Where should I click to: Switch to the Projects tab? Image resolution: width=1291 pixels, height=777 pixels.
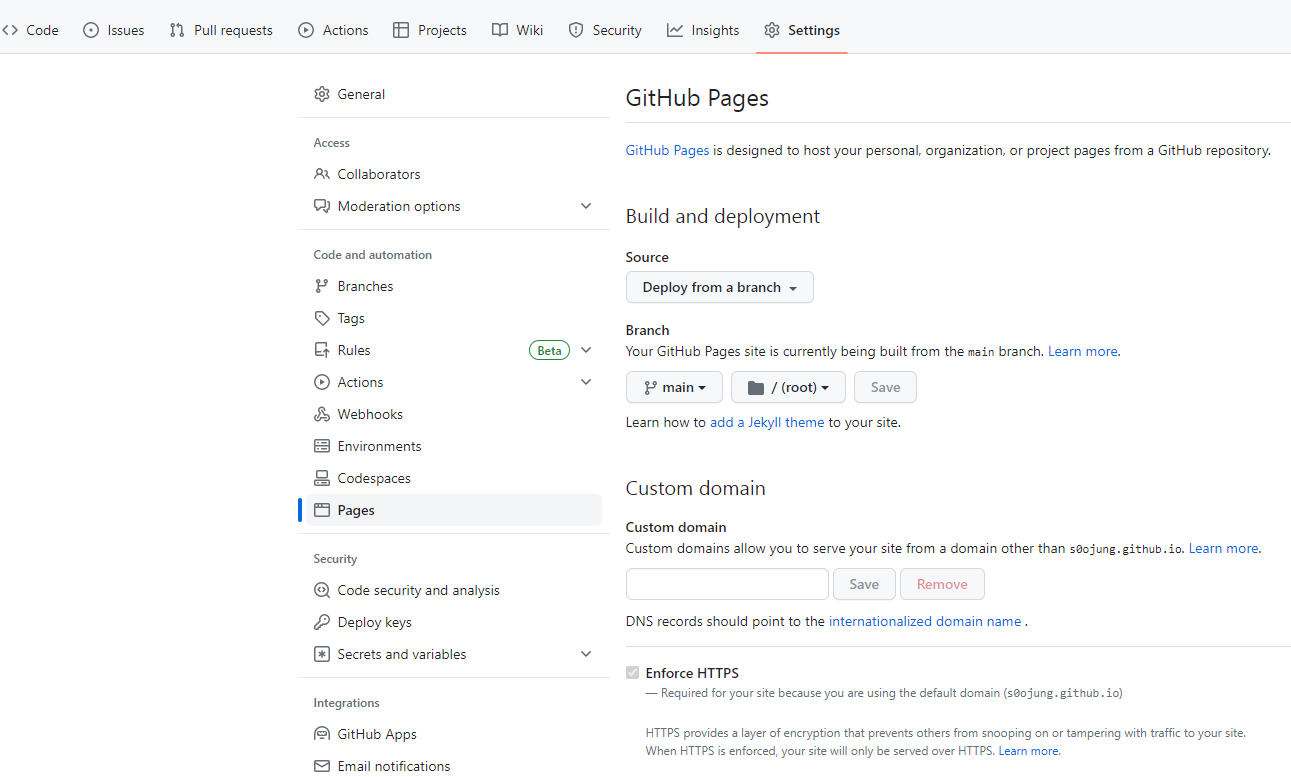pyautogui.click(x=430, y=30)
